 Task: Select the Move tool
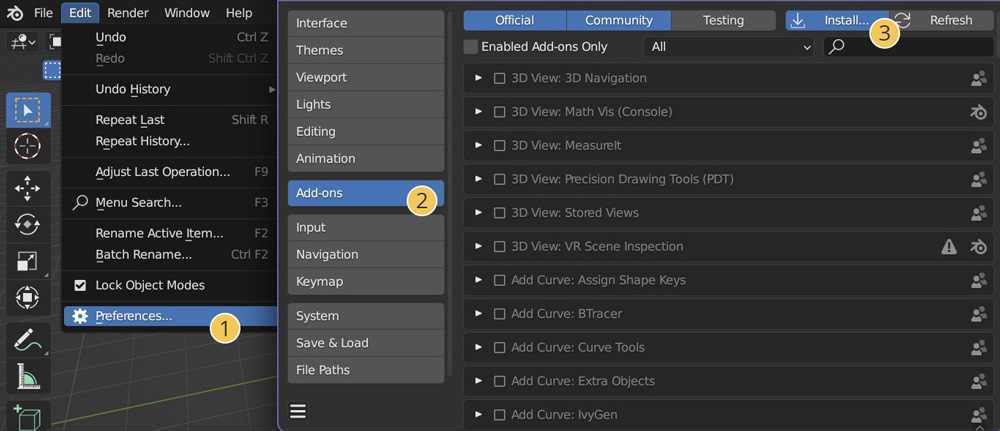[27, 188]
